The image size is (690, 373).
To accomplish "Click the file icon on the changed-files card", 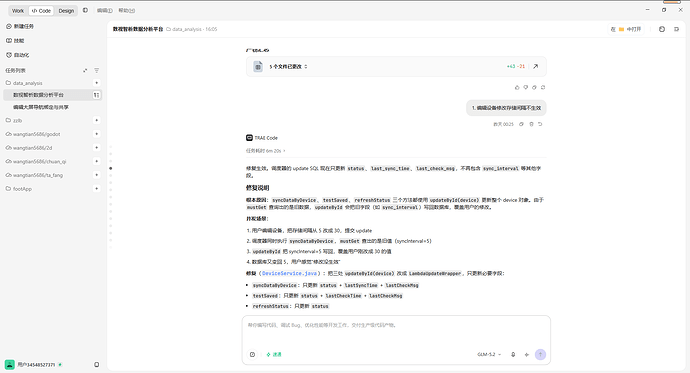I will 258,66.
